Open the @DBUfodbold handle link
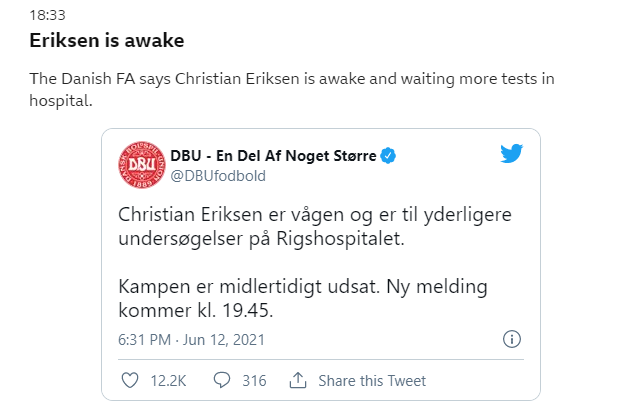The width and height of the screenshot is (634, 414). pyautogui.click(x=218, y=176)
